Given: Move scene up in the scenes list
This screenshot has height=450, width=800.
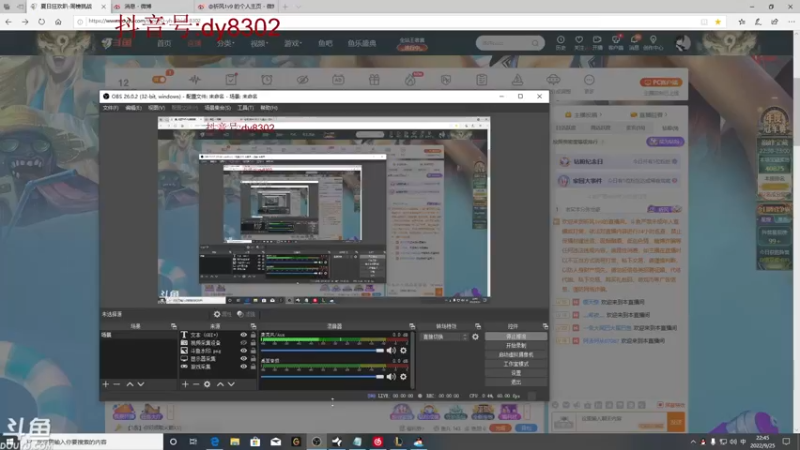Looking at the screenshot, I should 130,384.
